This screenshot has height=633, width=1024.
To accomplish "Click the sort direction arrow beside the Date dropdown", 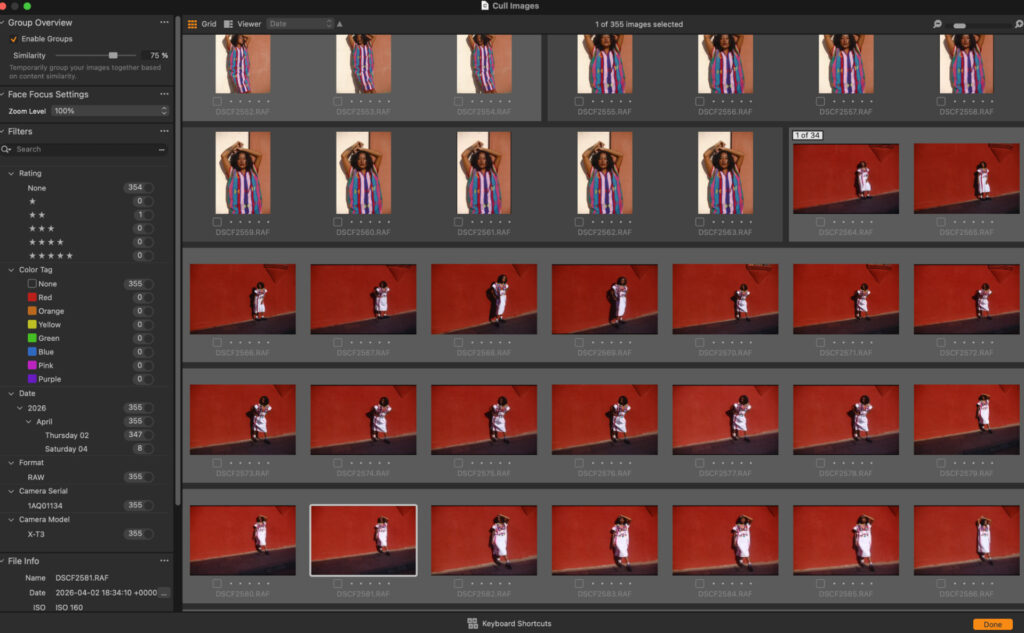I will [340, 23].
